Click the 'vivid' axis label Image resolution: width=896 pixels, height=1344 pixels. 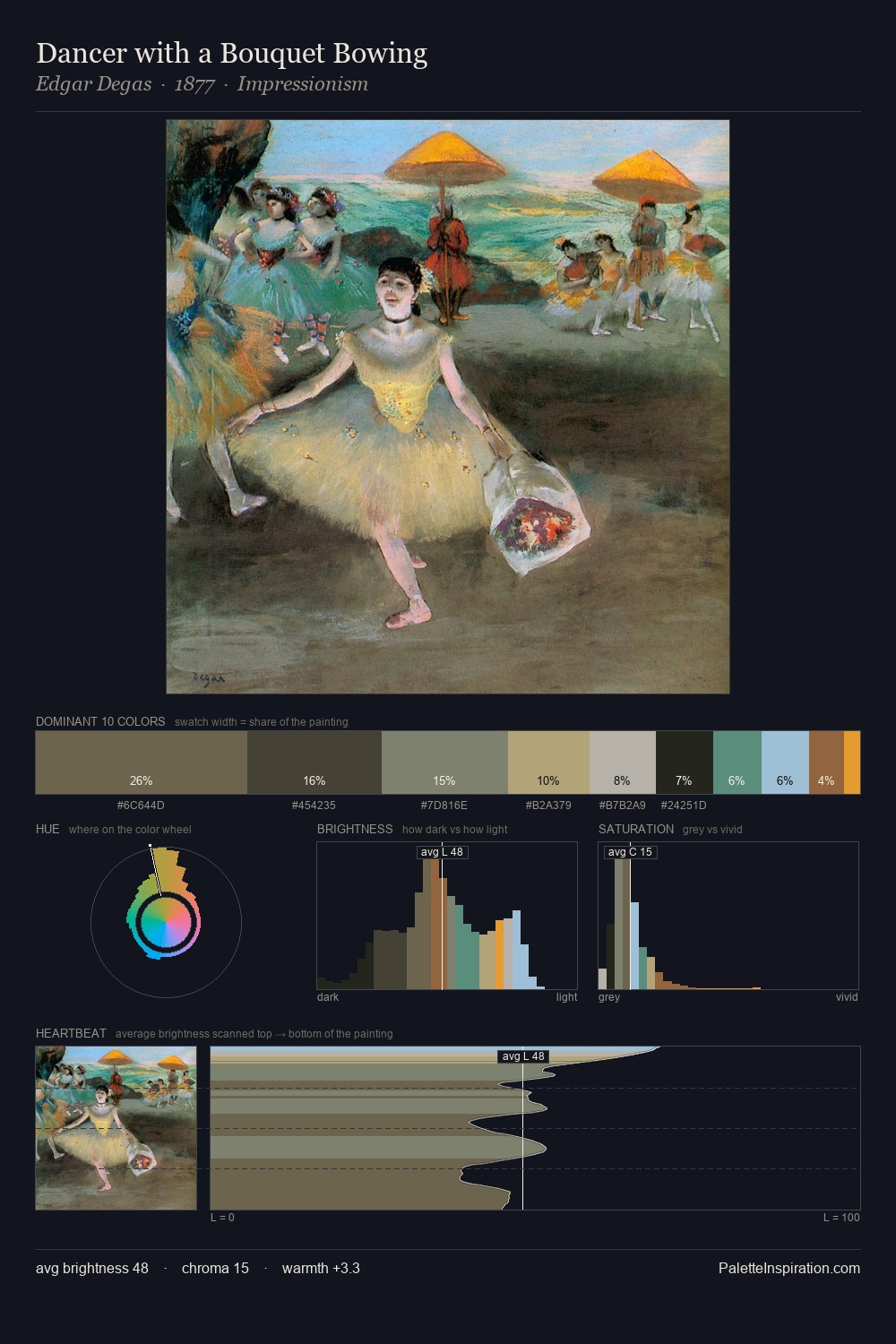click(x=847, y=997)
